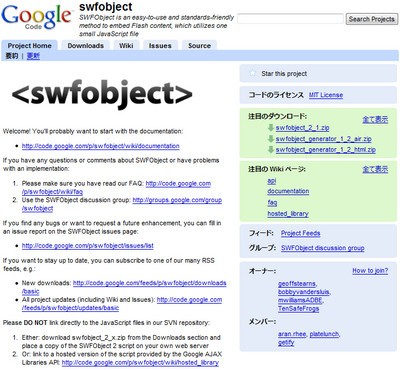Screen dimensions: 400x370
Task: Focus the project search text field
Action: click(290, 19)
